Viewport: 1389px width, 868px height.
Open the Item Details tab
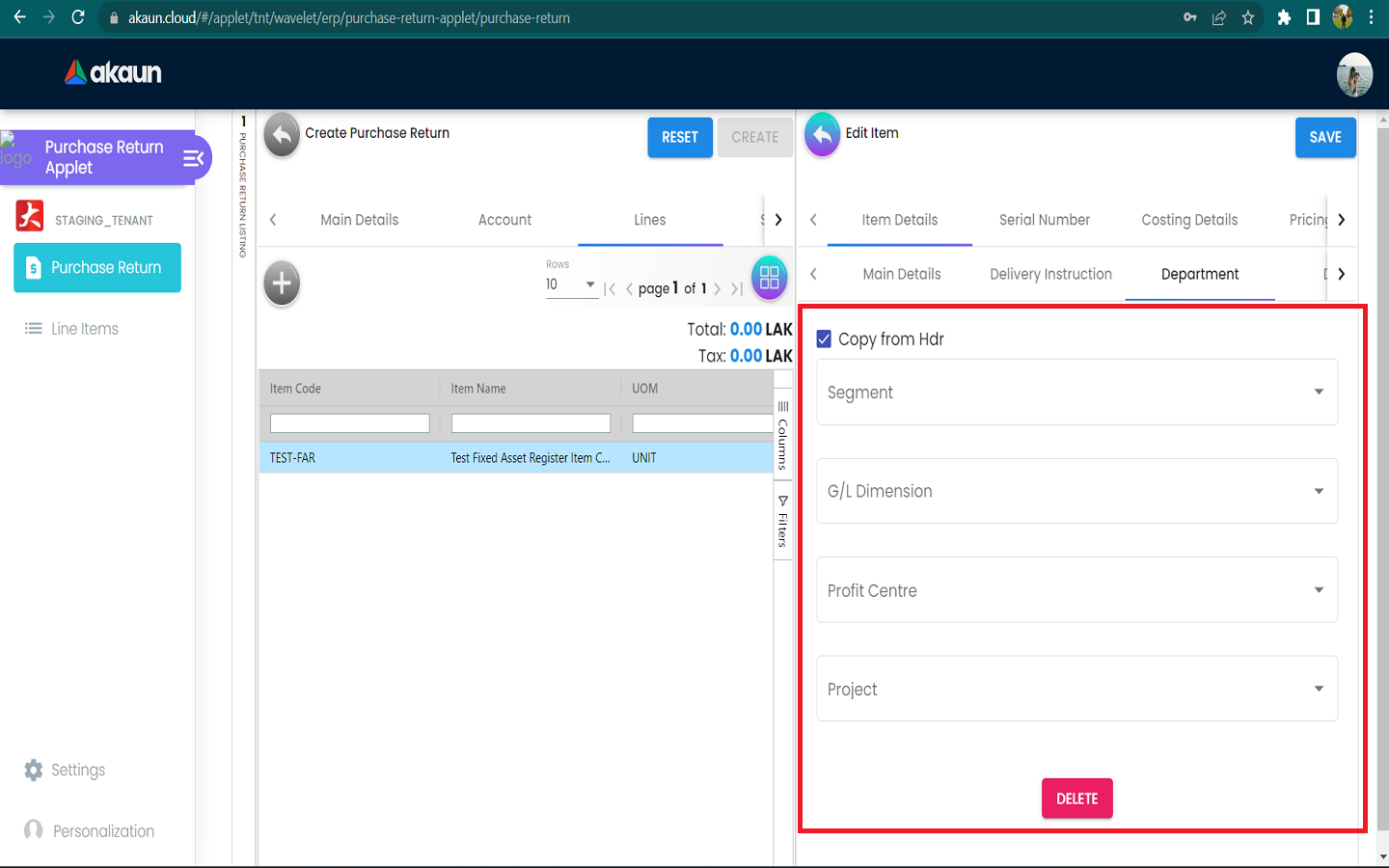point(900,220)
